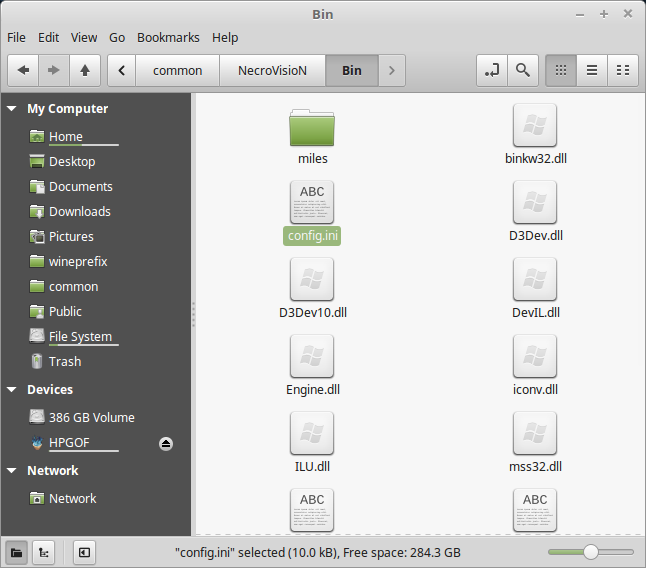This screenshot has width=646, height=568.
Task: Select the DevIL.dll file icon
Action: click(535, 279)
